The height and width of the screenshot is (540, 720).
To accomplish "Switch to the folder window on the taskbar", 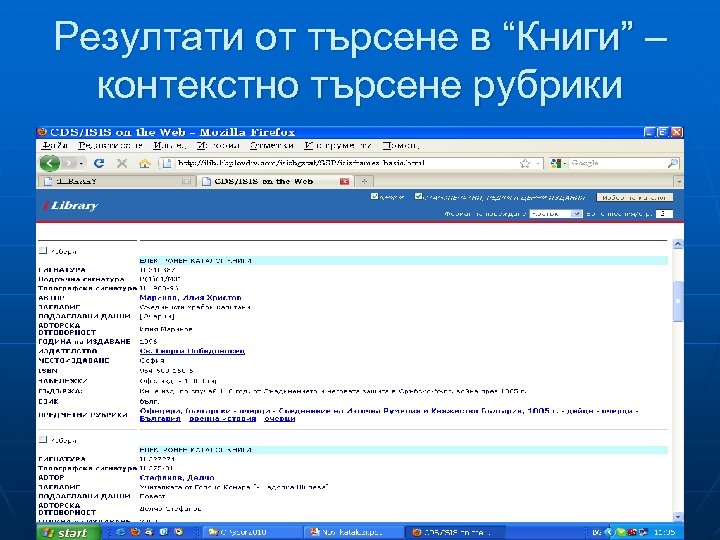I will pyautogui.click(x=252, y=532).
